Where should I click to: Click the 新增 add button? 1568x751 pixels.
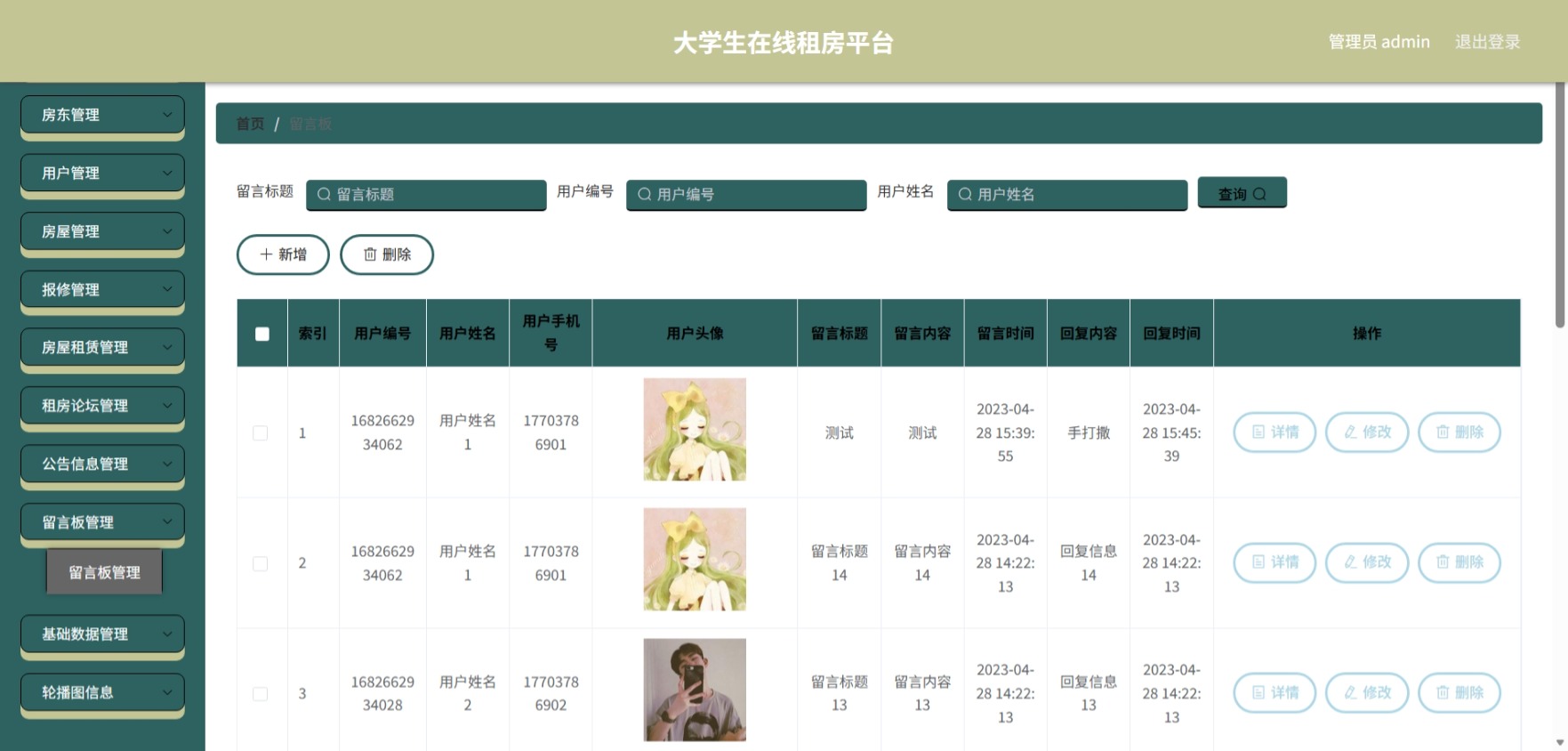tap(283, 254)
